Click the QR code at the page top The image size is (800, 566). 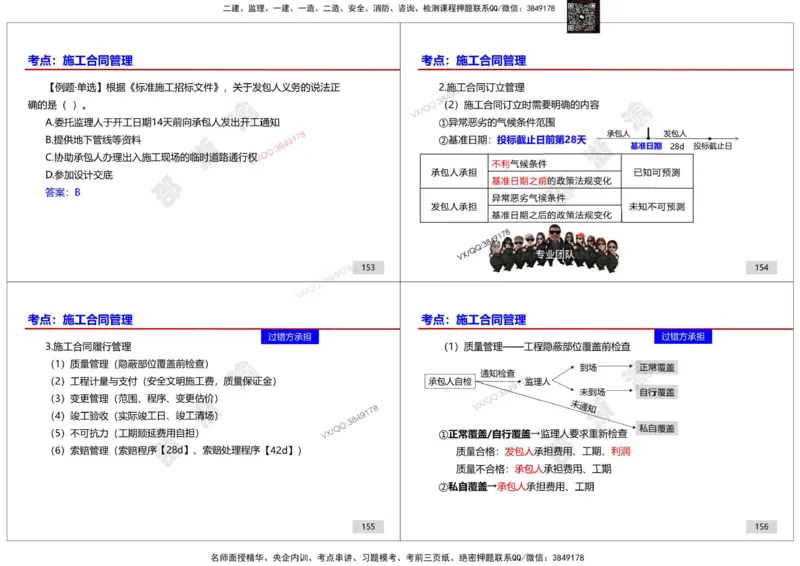583,16
